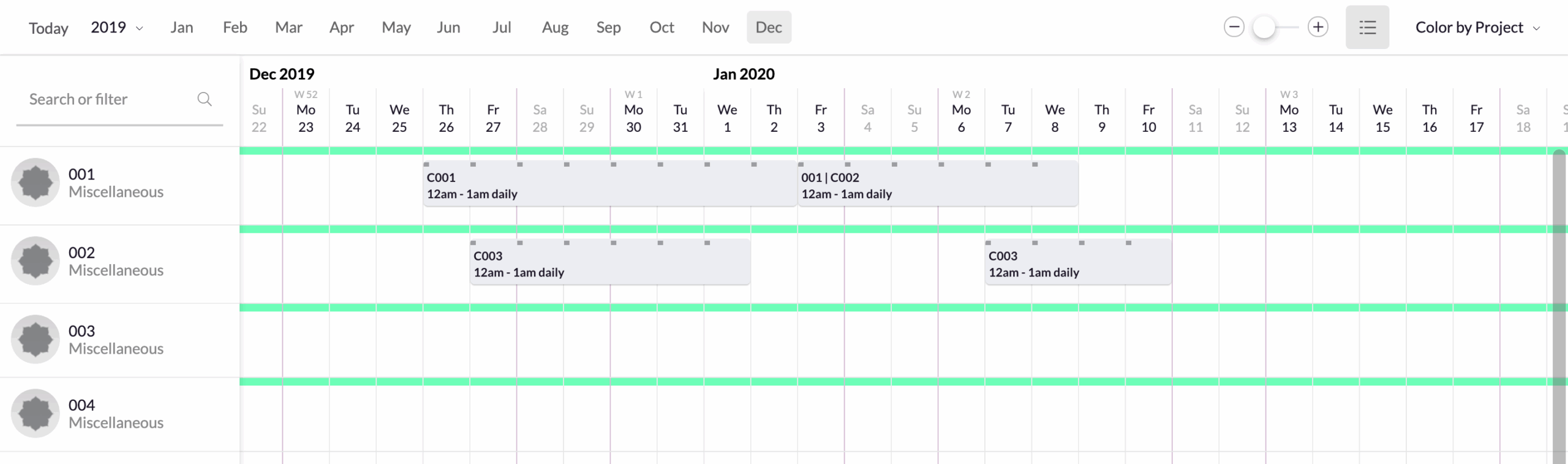This screenshot has height=464, width=1568.
Task: Switch to the Nov month tab
Action: pos(715,27)
